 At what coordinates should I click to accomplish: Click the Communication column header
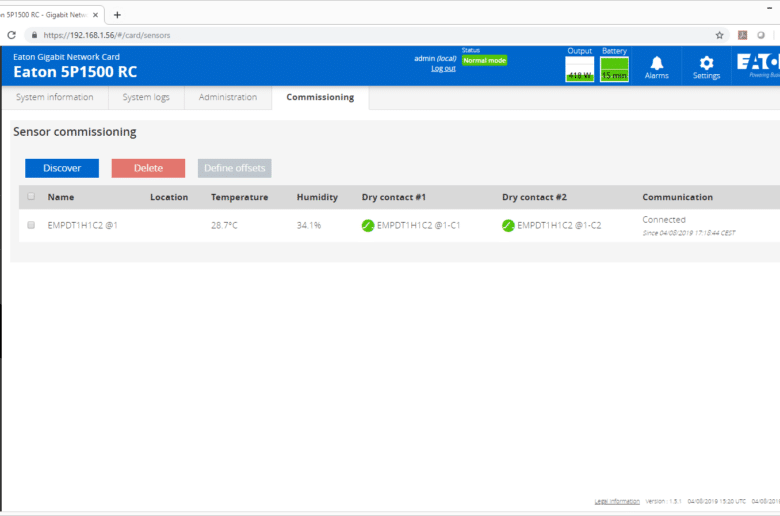678,197
